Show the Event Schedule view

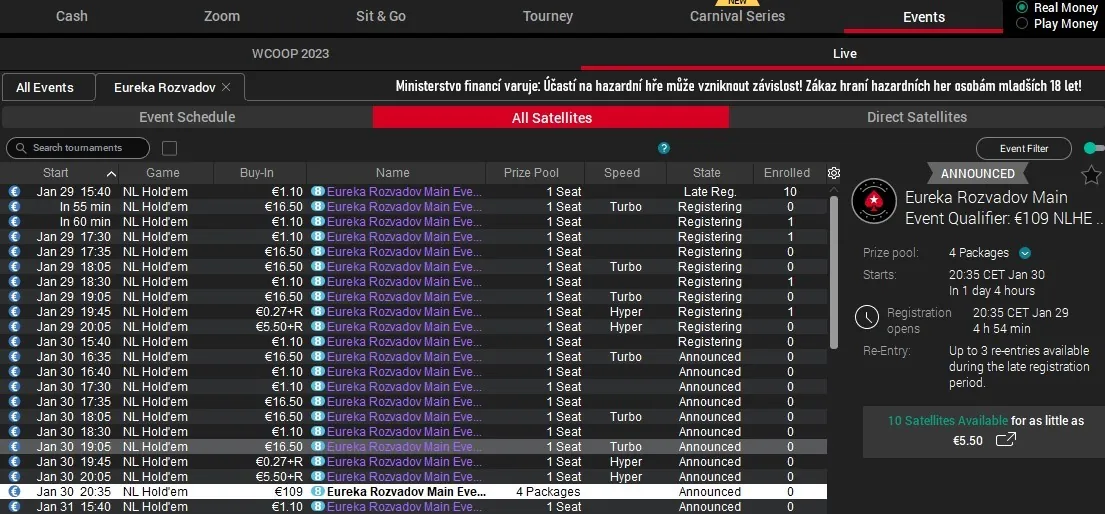coord(187,117)
